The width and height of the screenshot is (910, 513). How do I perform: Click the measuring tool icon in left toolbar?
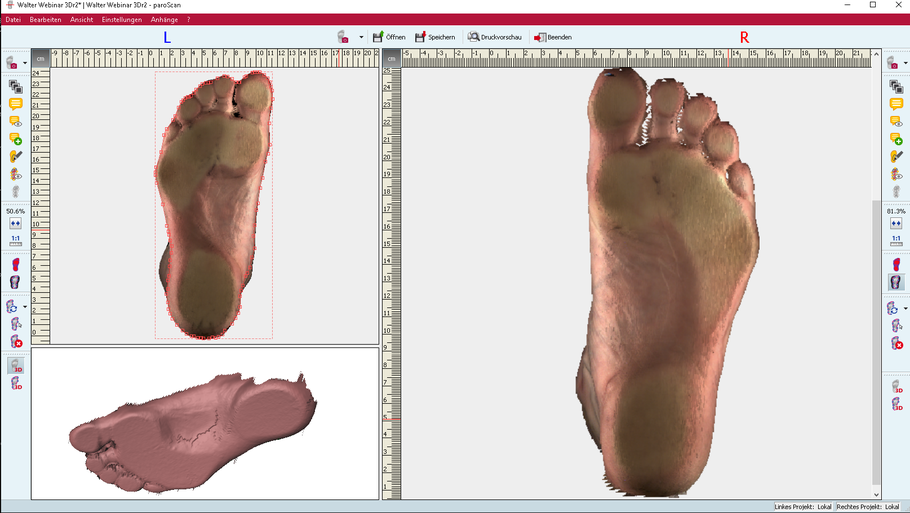click(x=15, y=156)
